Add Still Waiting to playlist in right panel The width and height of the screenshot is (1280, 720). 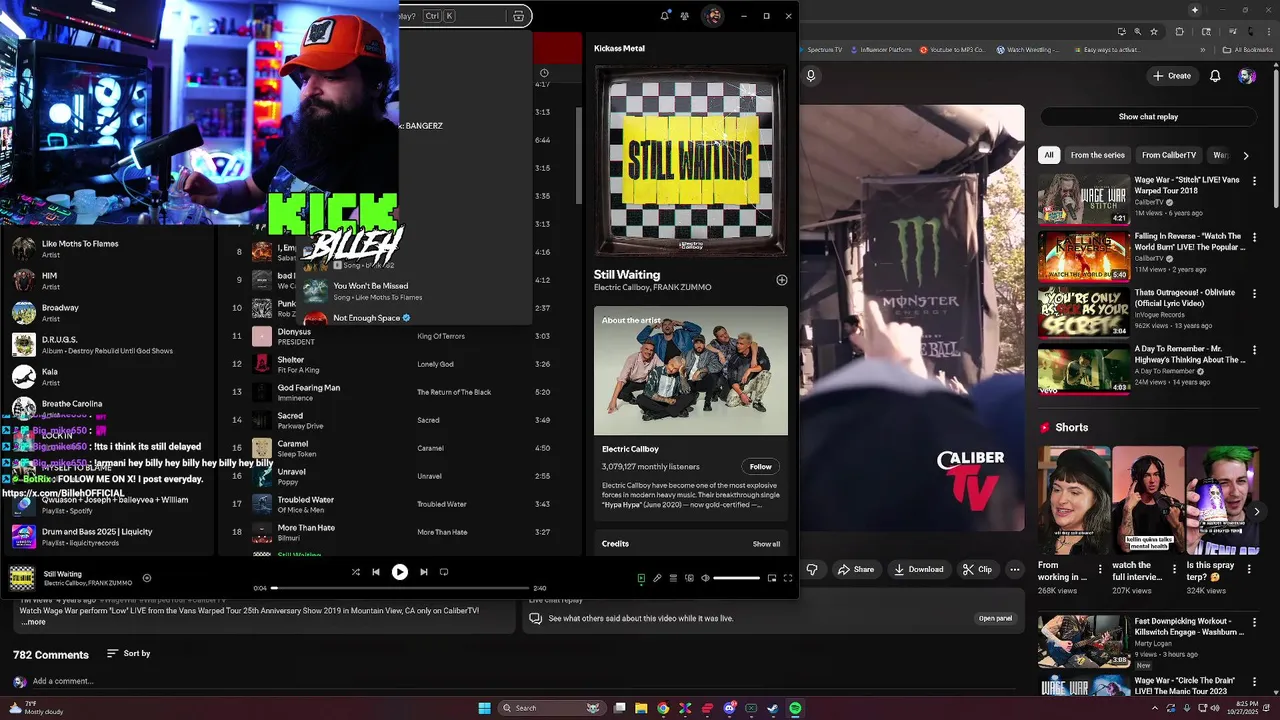click(x=782, y=280)
